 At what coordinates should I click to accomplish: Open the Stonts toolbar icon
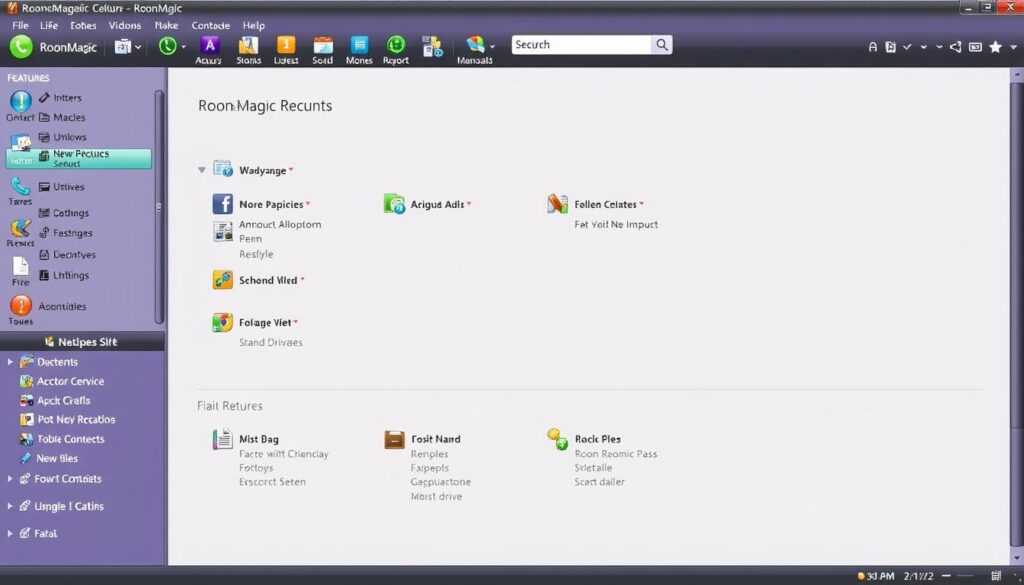[248, 45]
